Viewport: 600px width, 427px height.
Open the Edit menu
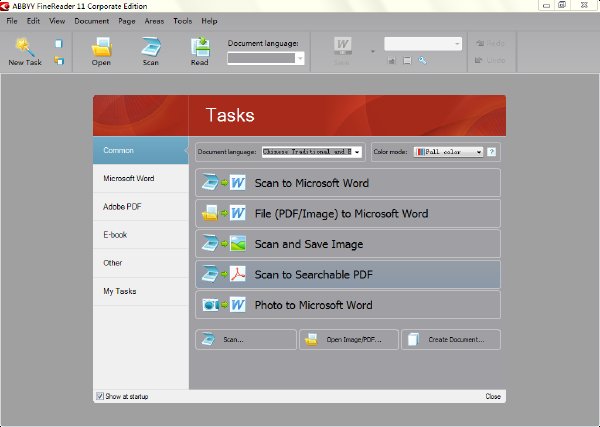33,21
